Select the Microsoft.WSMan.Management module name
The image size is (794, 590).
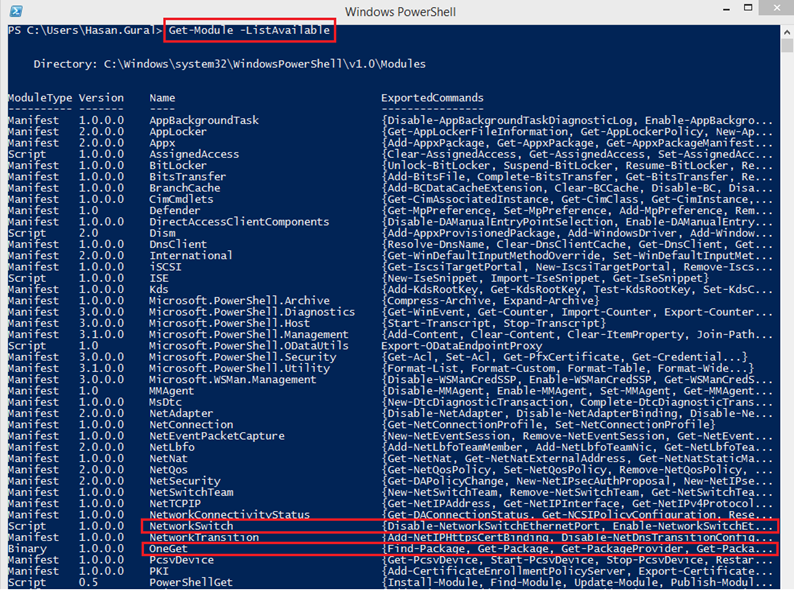pyautogui.click(x=232, y=380)
